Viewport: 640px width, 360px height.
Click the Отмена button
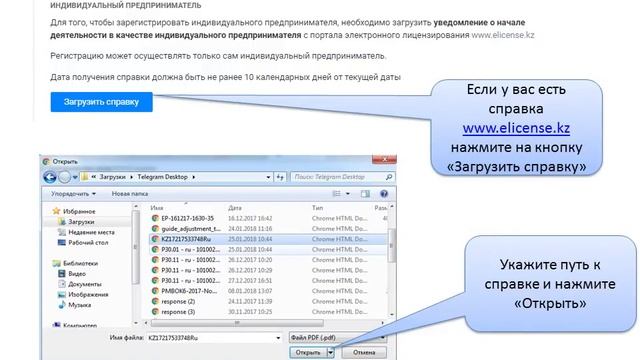[364, 352]
